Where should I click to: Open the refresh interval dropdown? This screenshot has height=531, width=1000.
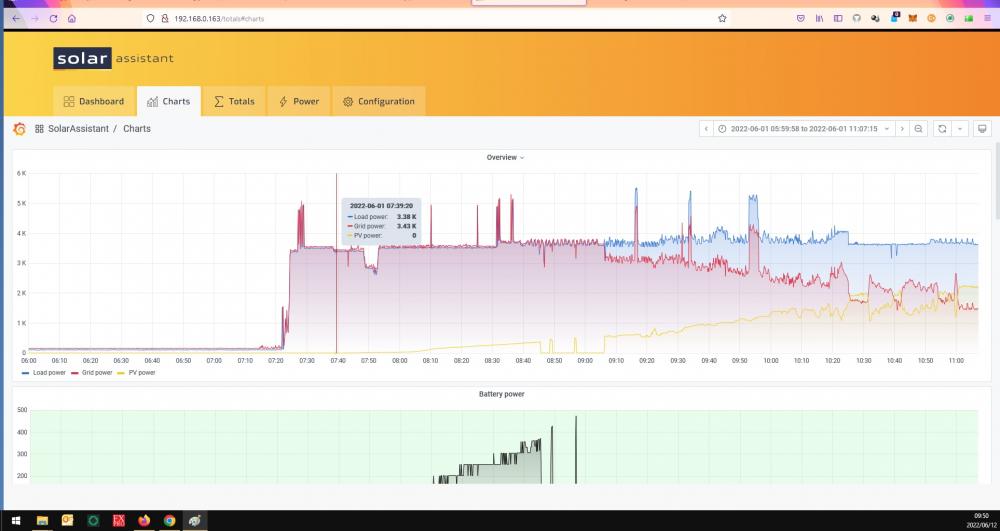960,129
